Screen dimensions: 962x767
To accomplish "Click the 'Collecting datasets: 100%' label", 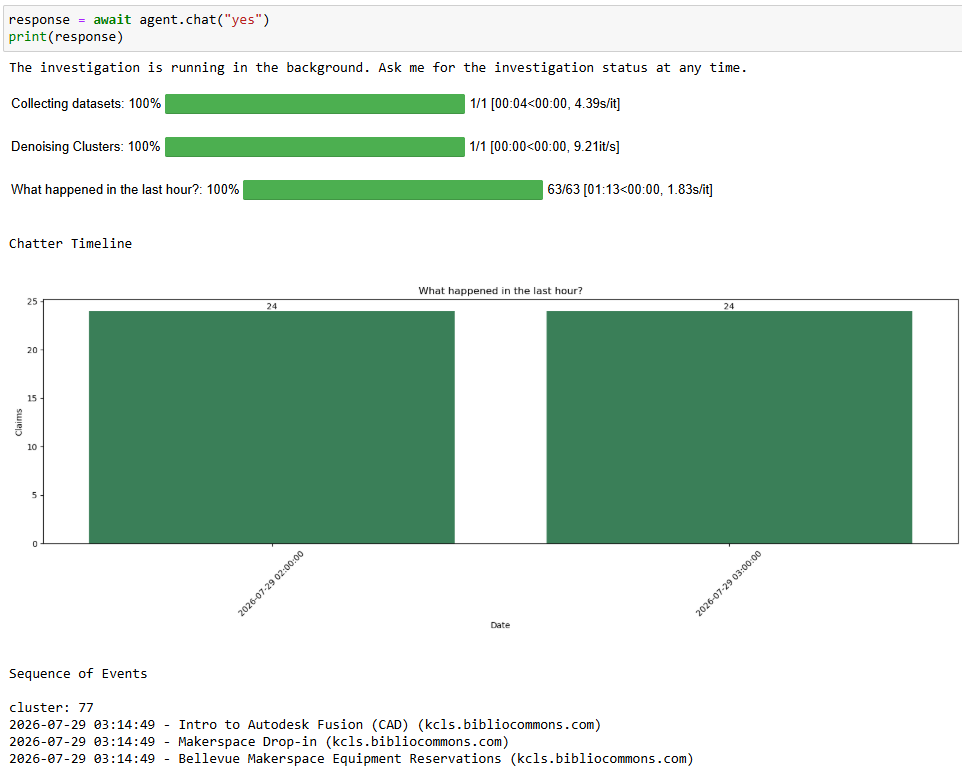I will [x=86, y=104].
